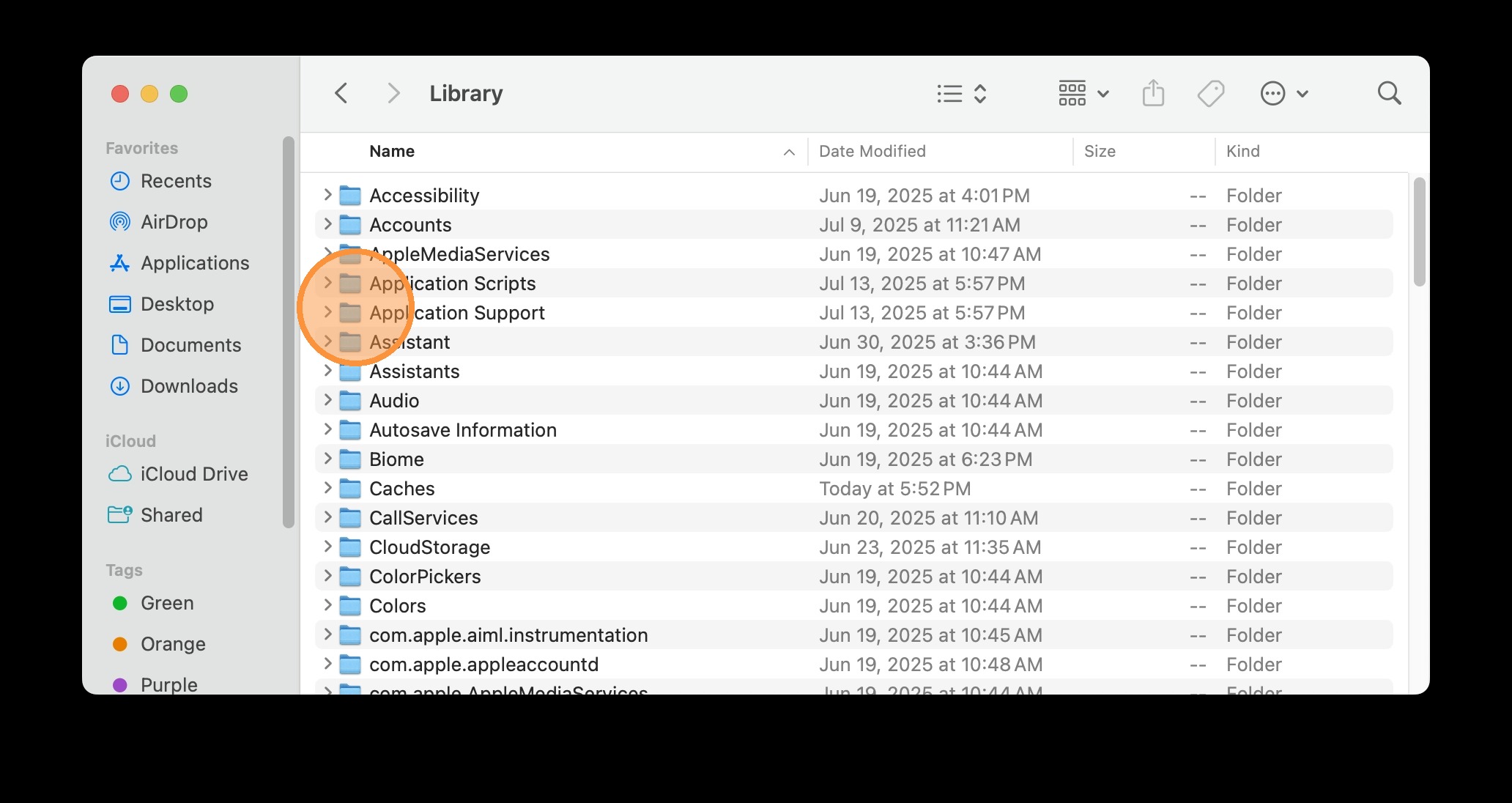Sort by the Size column header
The width and height of the screenshot is (1512, 803).
tap(1100, 152)
